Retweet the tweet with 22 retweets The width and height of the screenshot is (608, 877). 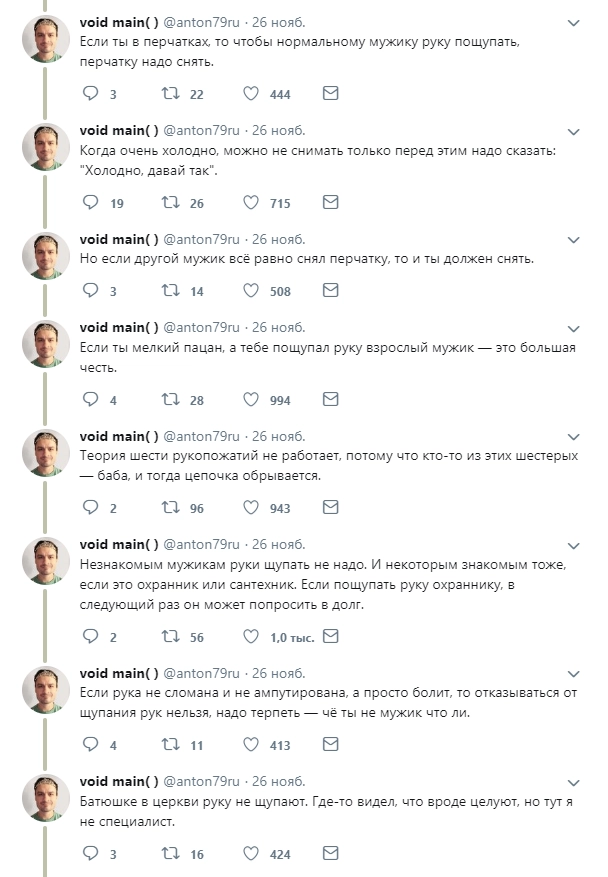click(x=170, y=94)
